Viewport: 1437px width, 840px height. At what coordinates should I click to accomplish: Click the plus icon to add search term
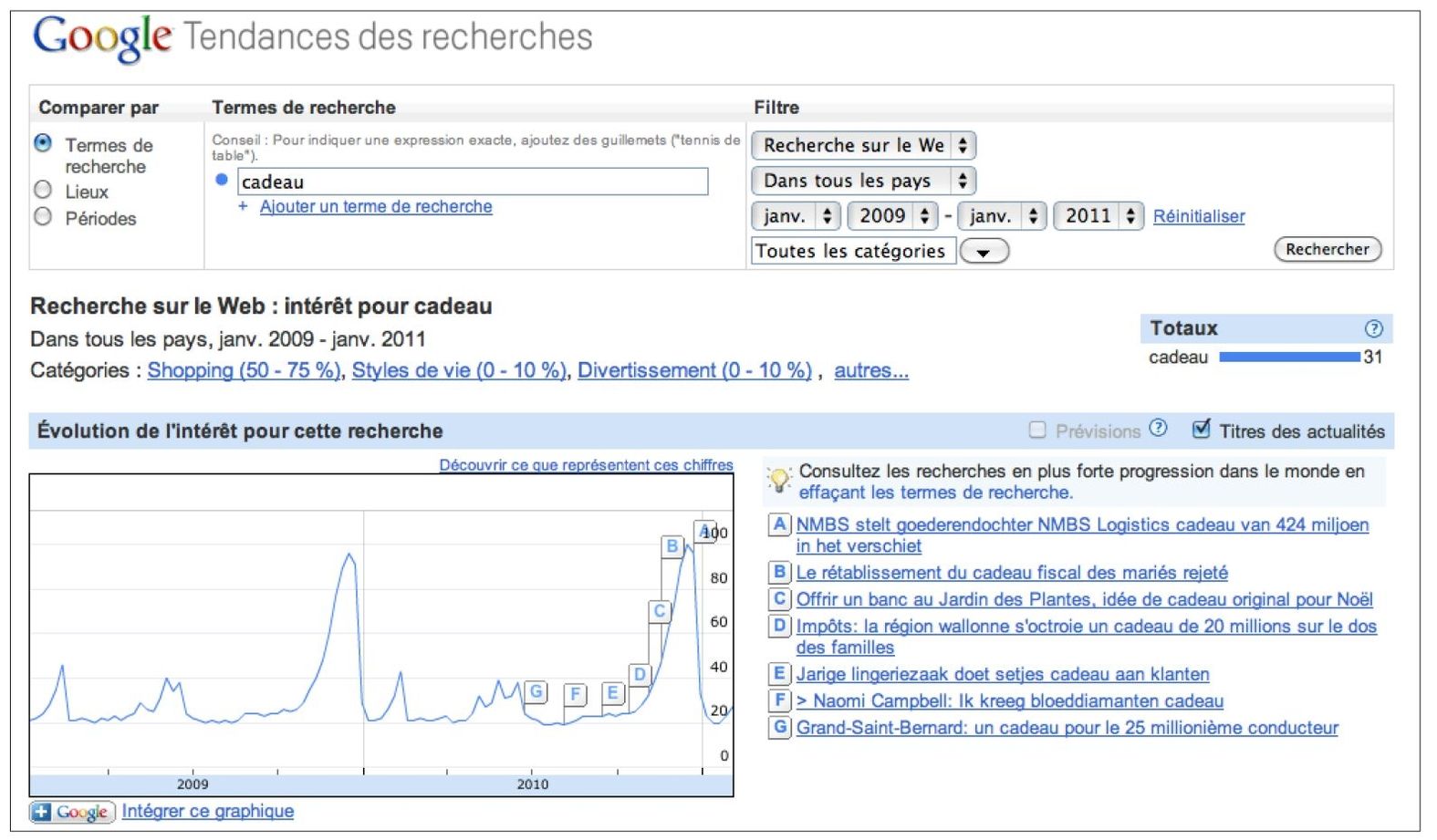(x=243, y=207)
